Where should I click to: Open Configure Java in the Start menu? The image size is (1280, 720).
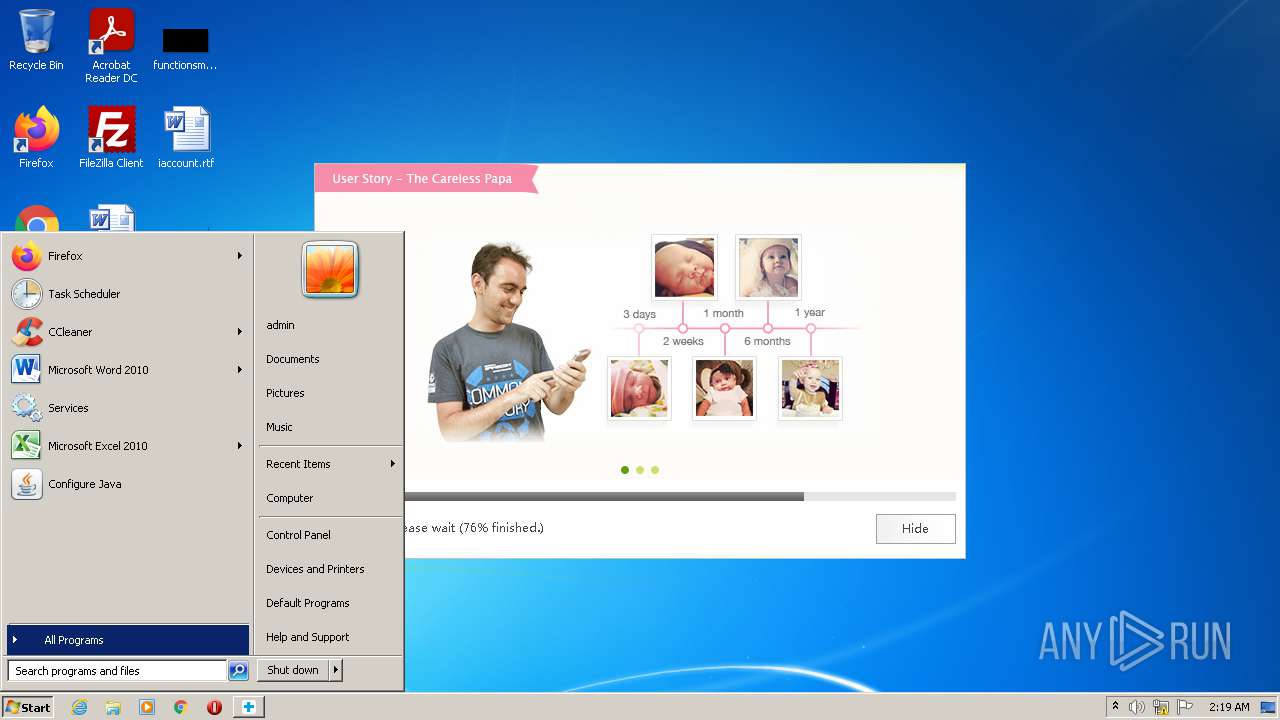(126, 484)
